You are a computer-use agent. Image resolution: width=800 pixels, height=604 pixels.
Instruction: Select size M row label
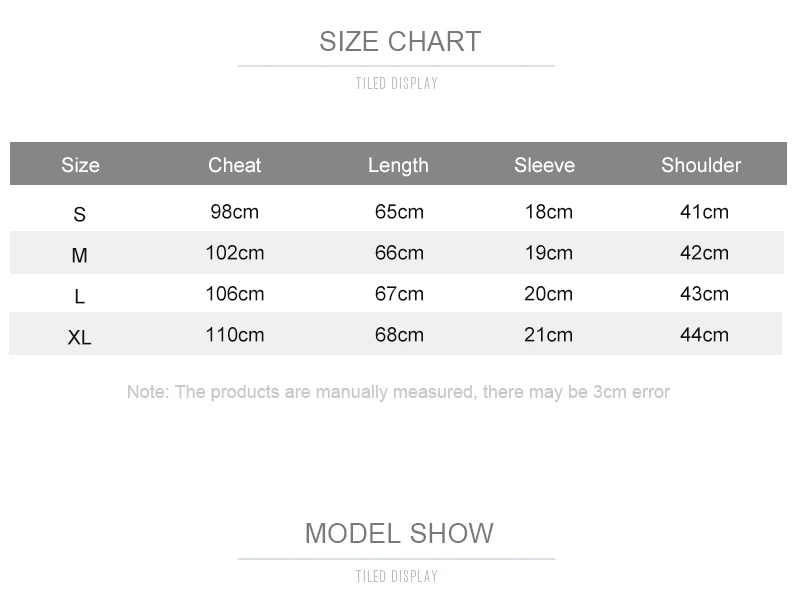[x=80, y=255]
